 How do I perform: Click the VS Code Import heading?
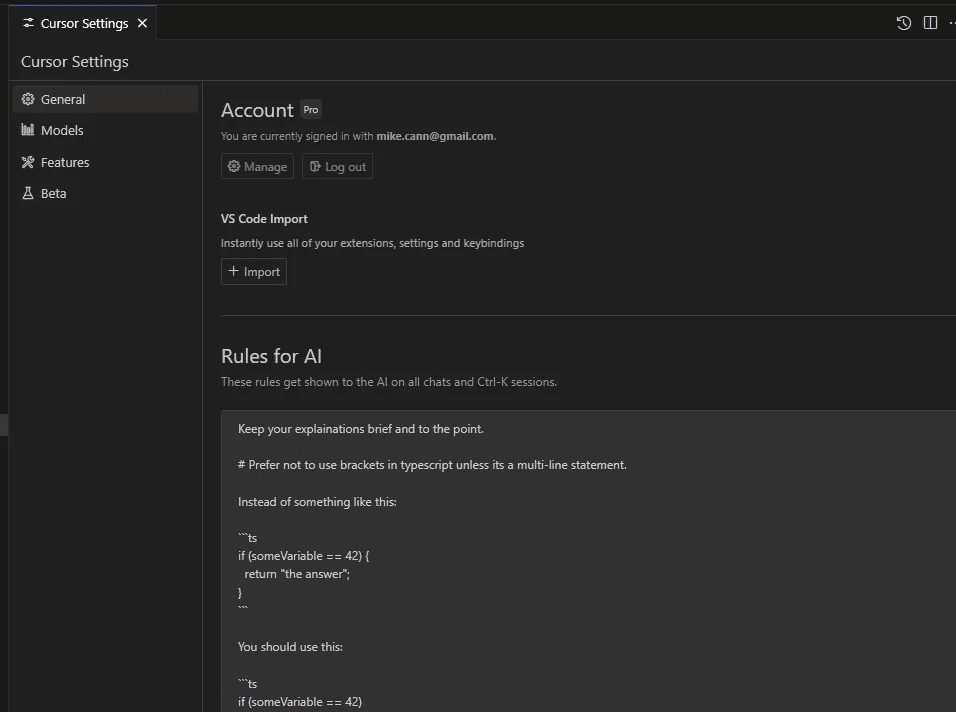[264, 219]
